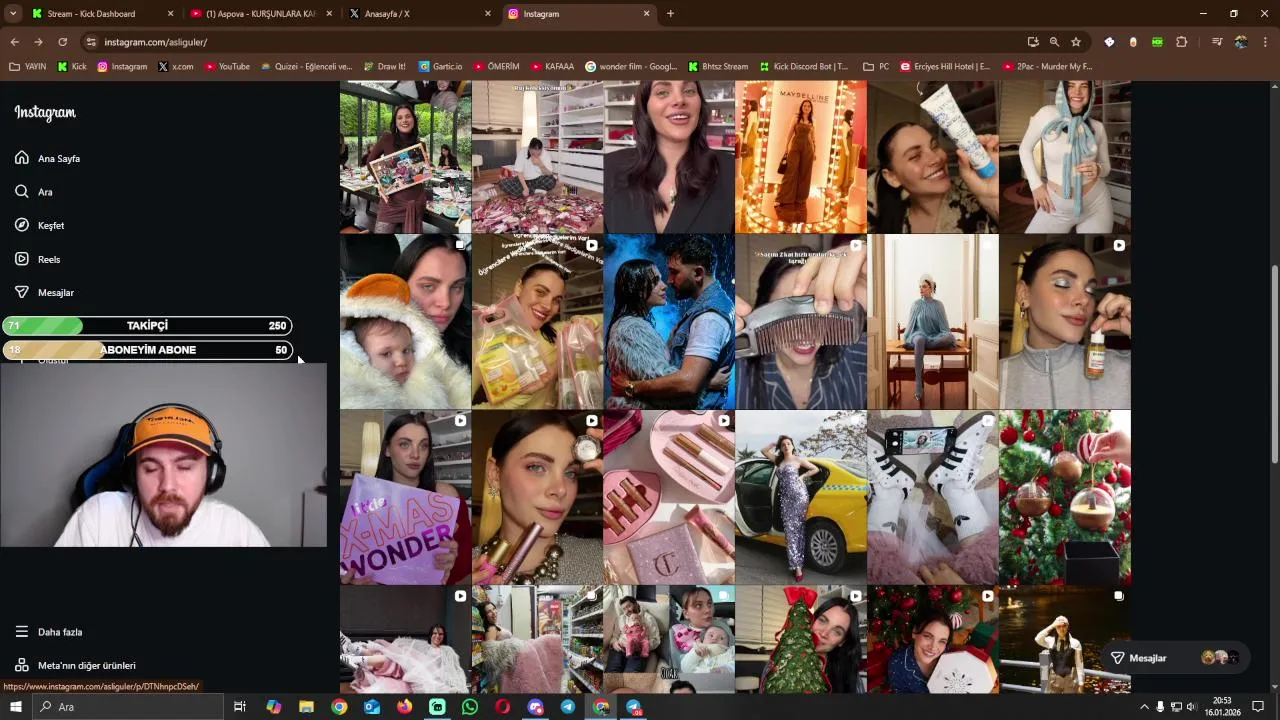The image size is (1280, 720).
Task: Click the Instagram logo wordmark
Action: click(45, 113)
